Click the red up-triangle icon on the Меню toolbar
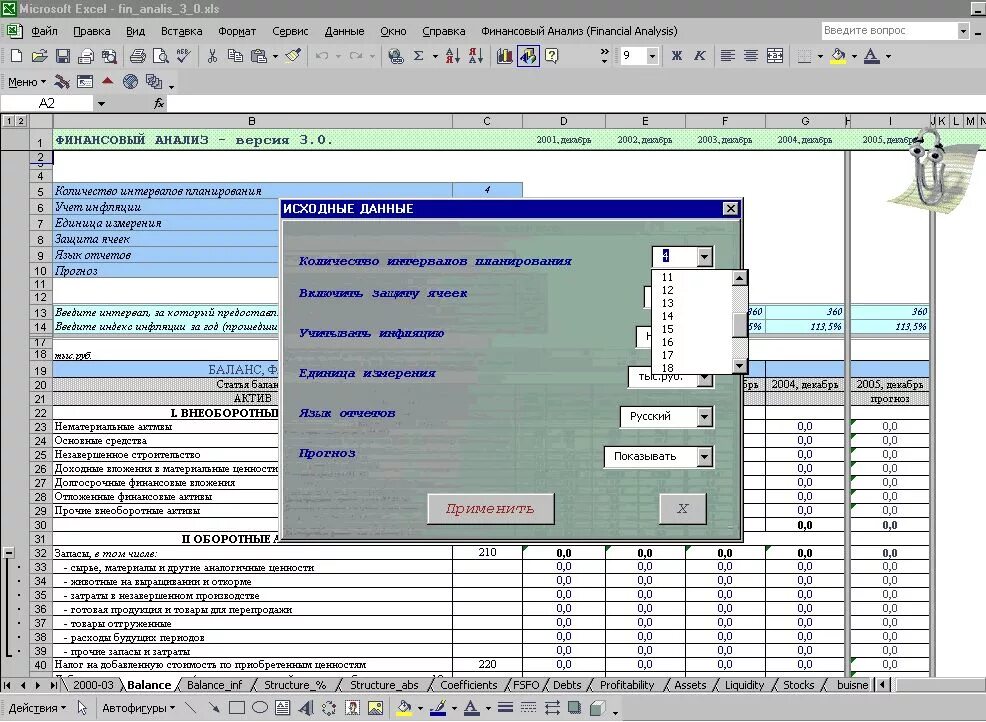 108,81
